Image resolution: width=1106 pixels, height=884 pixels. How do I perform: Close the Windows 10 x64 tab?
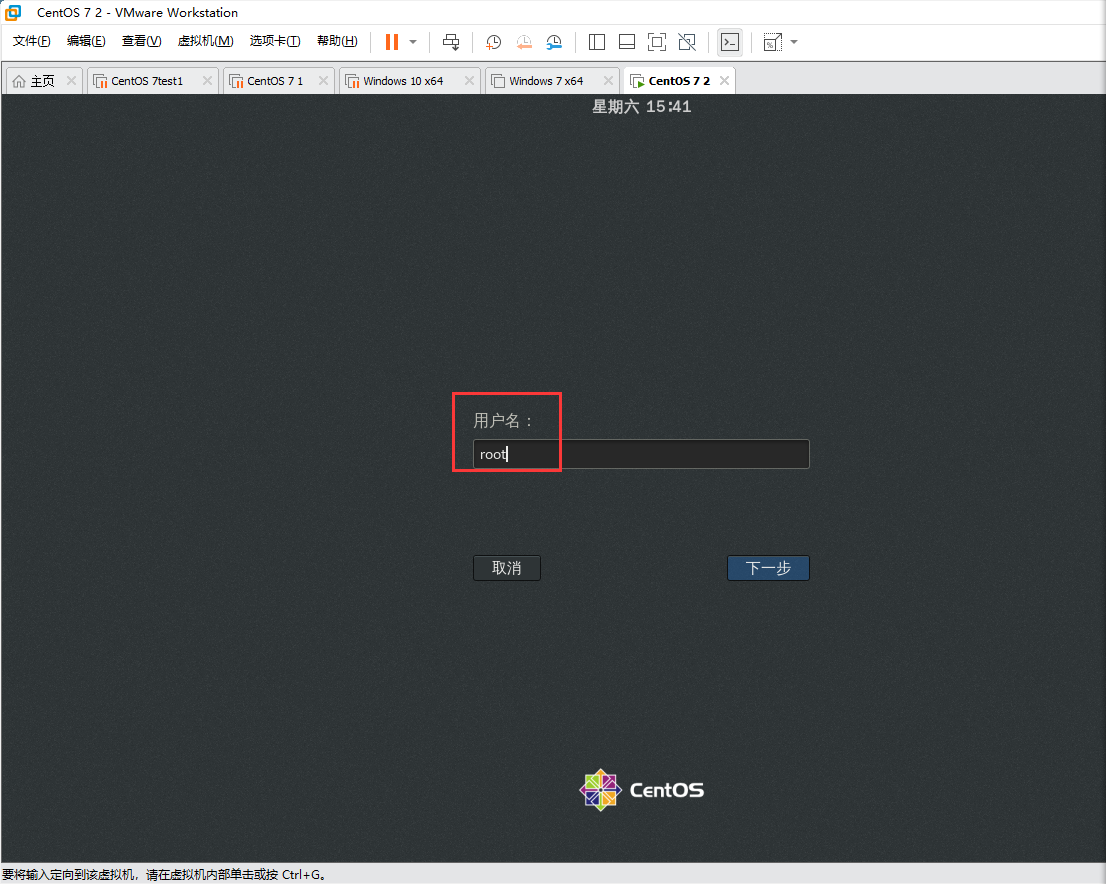coord(469,80)
